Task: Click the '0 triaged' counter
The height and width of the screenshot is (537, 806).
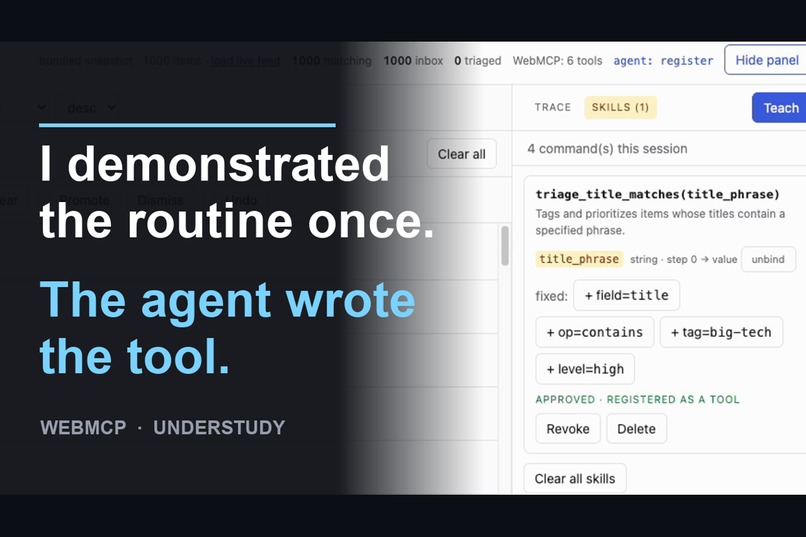Action: (478, 61)
